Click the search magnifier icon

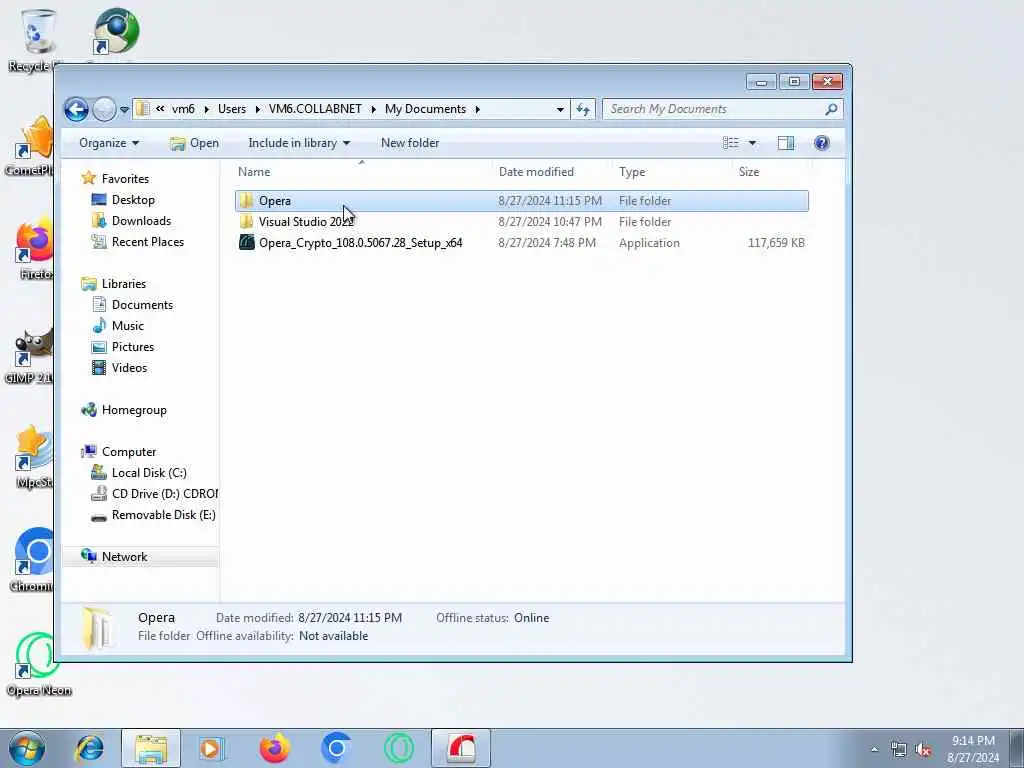coord(831,109)
